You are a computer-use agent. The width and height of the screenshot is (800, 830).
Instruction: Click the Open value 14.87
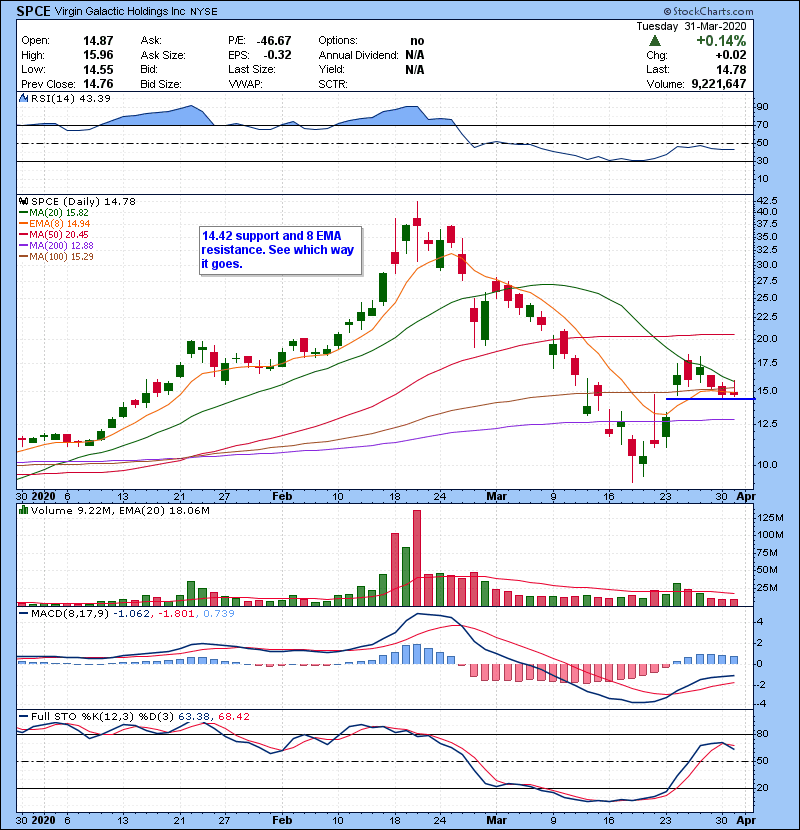point(98,41)
